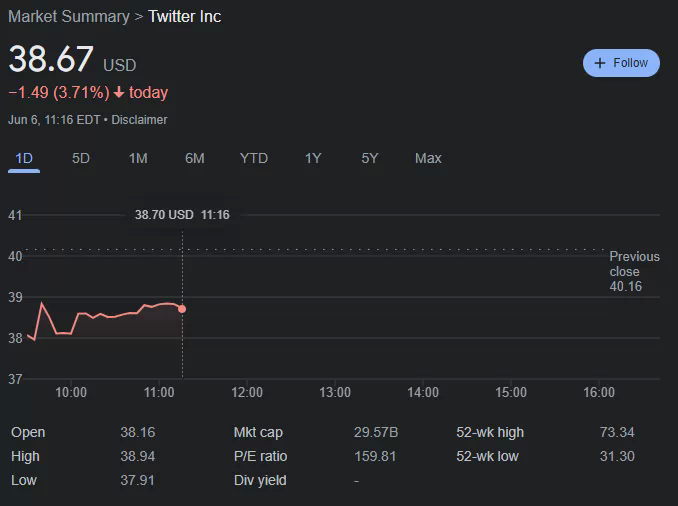Open the Disclaimer link

pyautogui.click(x=139, y=120)
